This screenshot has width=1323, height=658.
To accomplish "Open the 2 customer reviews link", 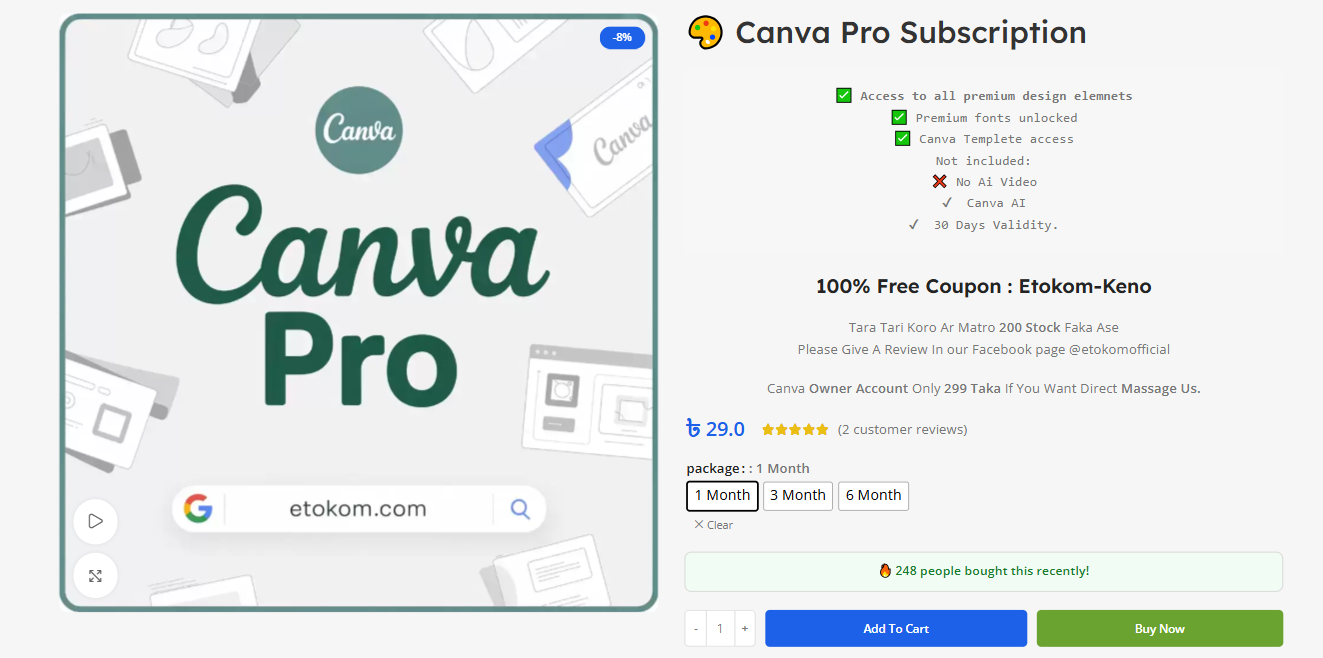I will (902, 430).
